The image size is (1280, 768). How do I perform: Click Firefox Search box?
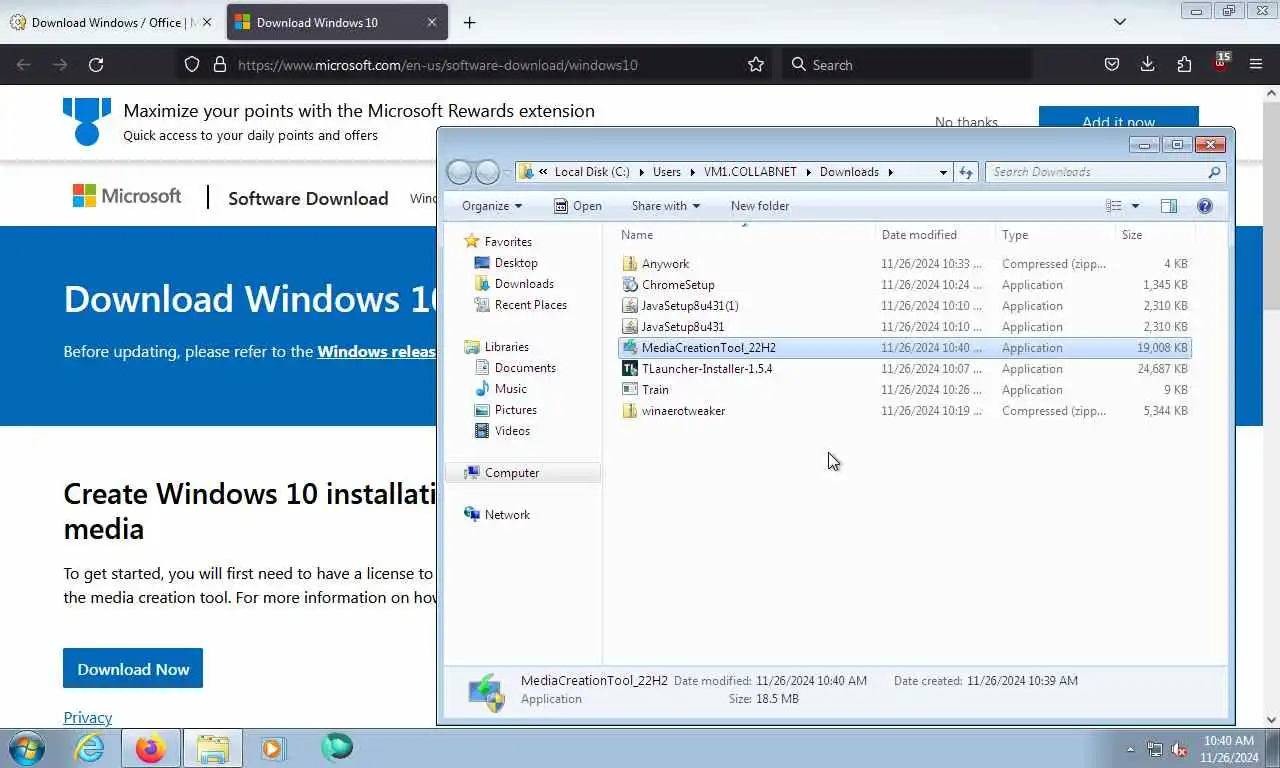coord(907,65)
